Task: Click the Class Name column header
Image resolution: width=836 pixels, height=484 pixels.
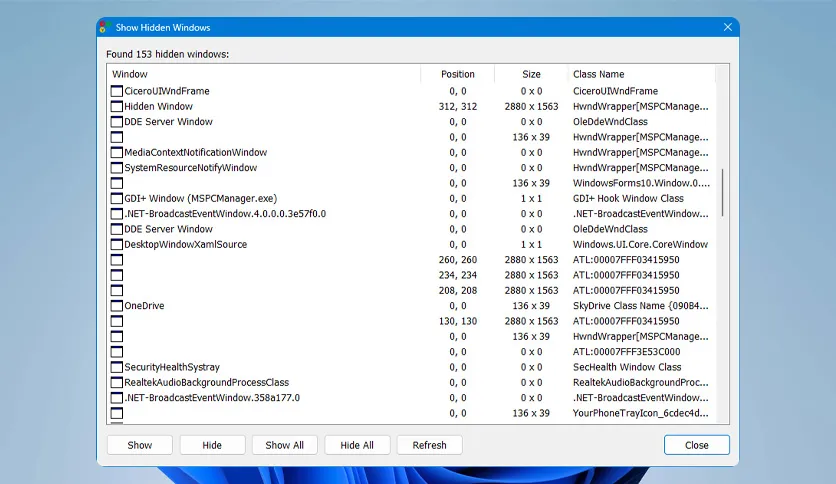Action: pyautogui.click(x=641, y=74)
